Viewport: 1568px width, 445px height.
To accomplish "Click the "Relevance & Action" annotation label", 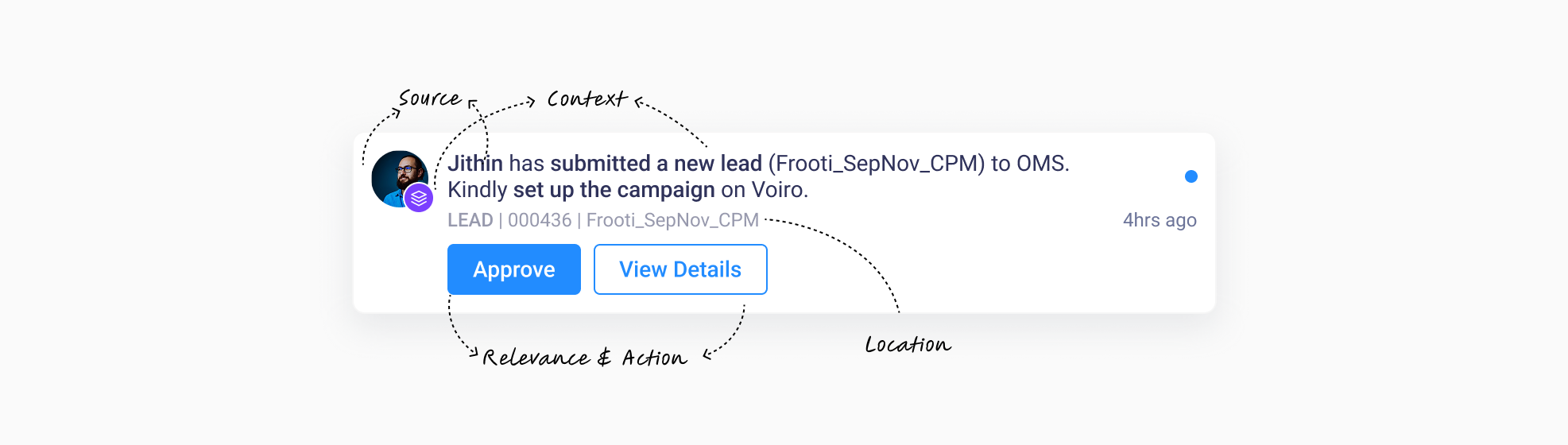I will coord(584,358).
